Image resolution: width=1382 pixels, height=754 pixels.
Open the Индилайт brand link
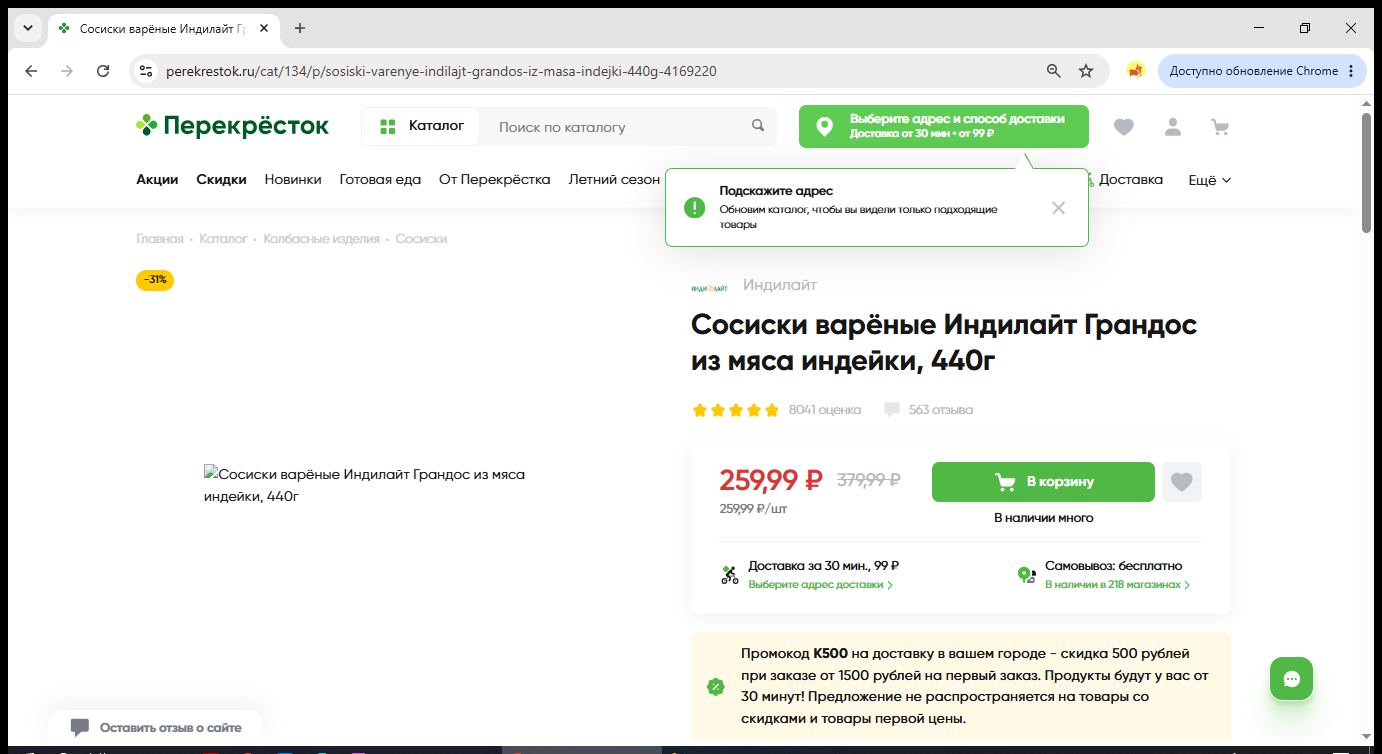(x=780, y=285)
